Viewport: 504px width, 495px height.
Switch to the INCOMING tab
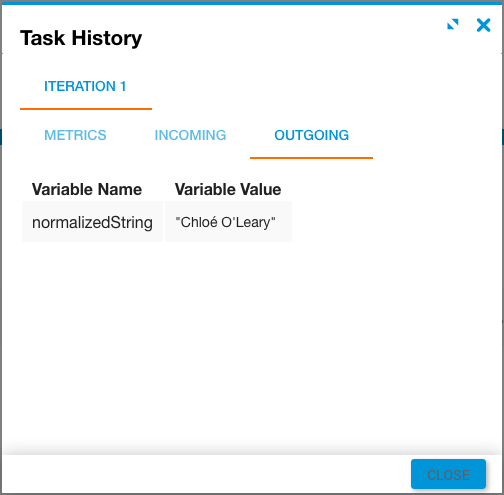190,135
